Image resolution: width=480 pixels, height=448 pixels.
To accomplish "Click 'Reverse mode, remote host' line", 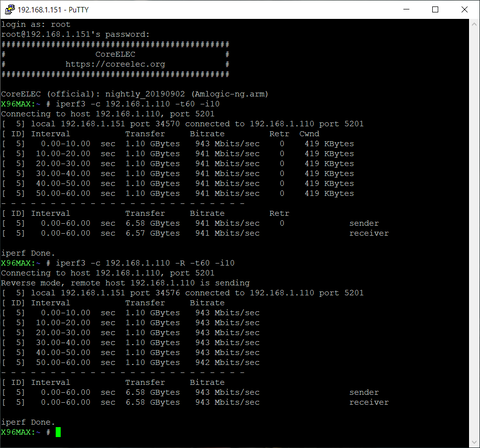I will tap(125, 283).
